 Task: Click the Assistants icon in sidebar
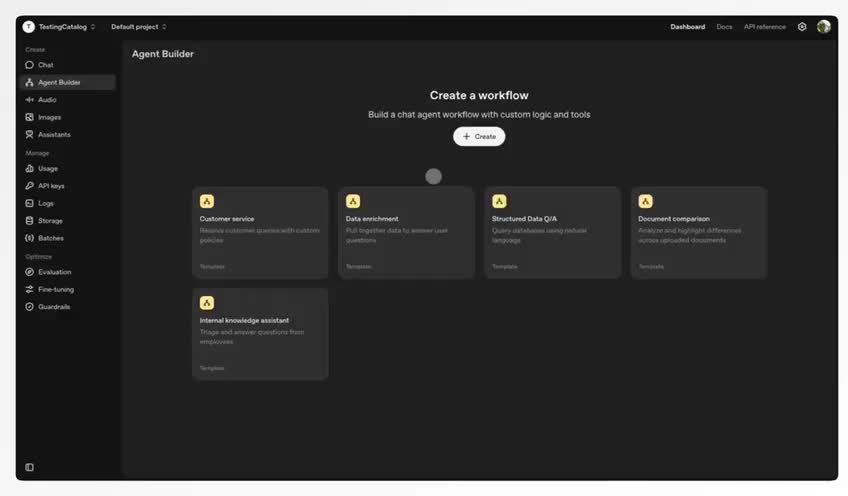tap(30, 134)
